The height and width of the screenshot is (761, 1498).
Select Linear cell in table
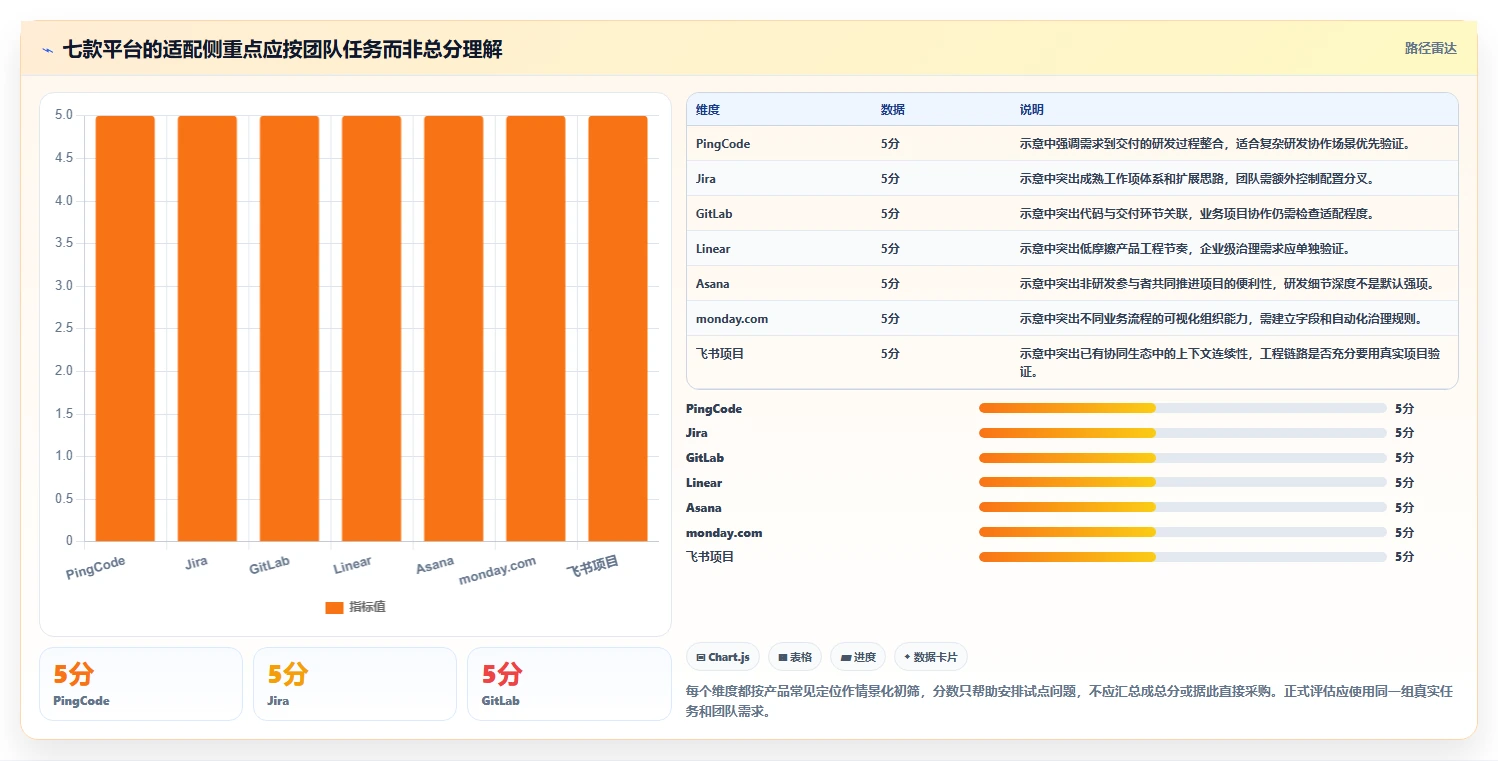point(713,249)
